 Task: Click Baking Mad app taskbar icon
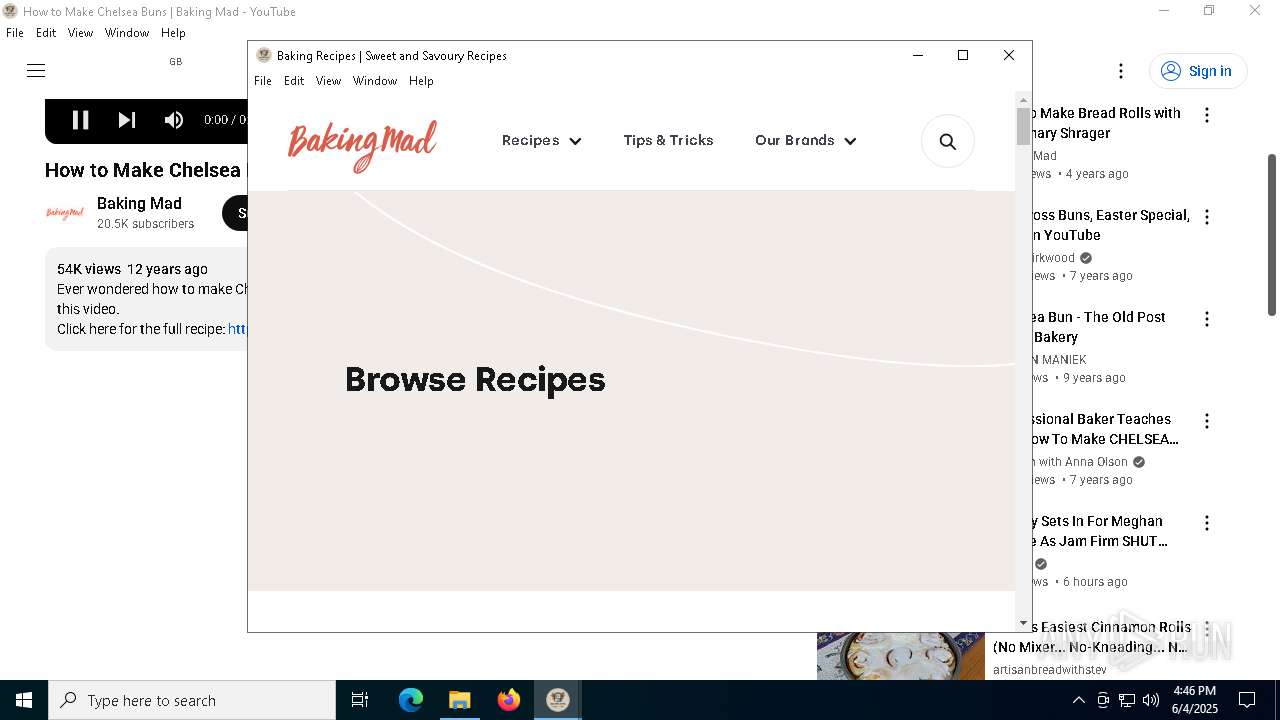coord(557,700)
